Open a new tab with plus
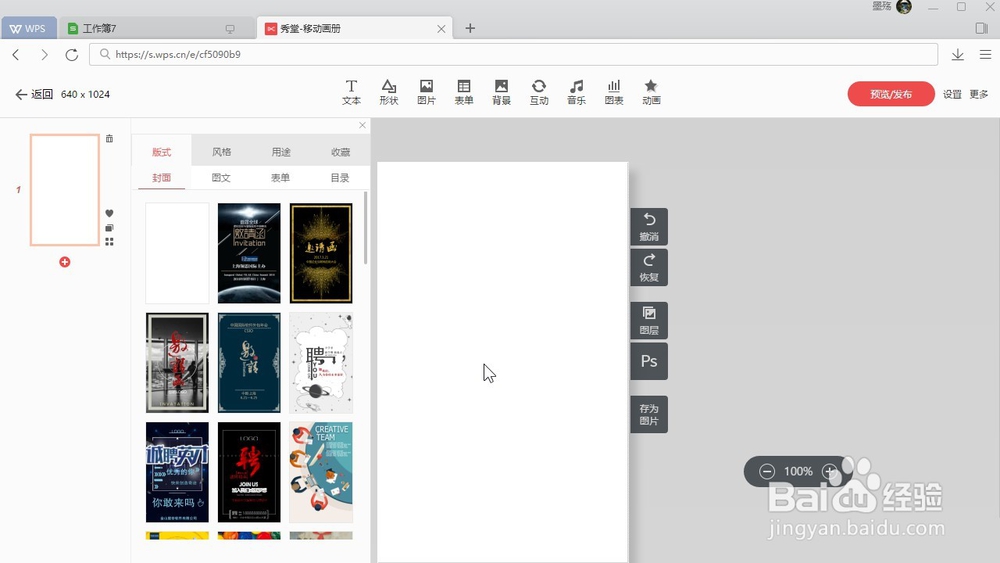The width and height of the screenshot is (1000, 563). [470, 28]
